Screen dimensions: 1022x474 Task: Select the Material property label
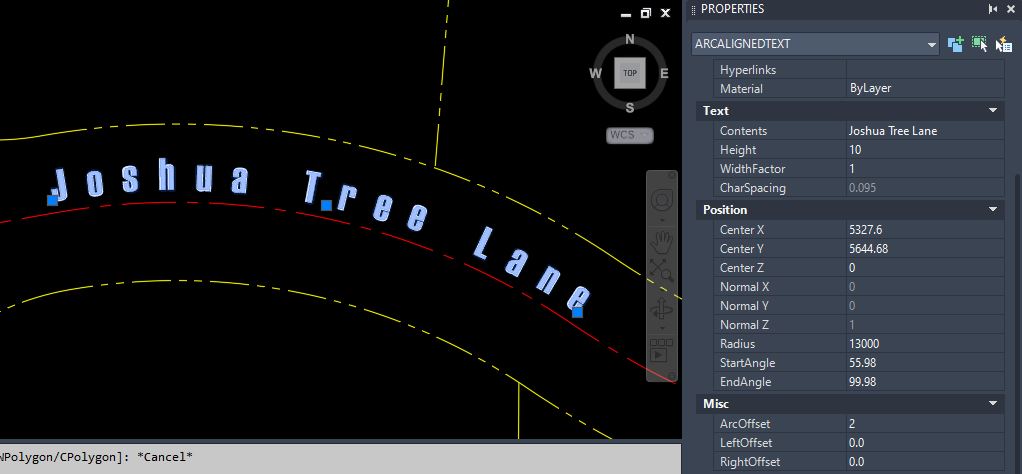click(741, 89)
